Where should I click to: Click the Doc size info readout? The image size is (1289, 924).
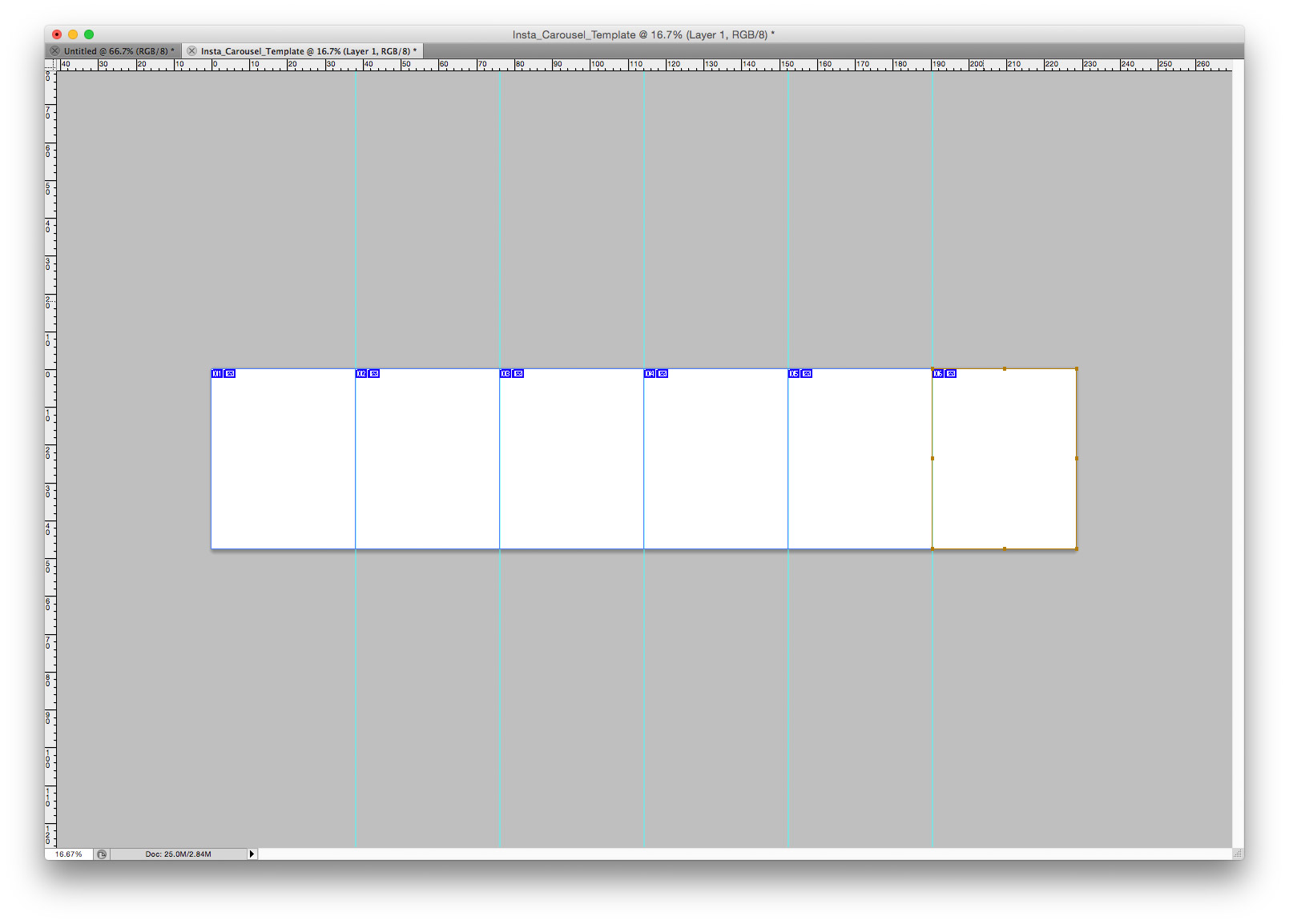(178, 854)
